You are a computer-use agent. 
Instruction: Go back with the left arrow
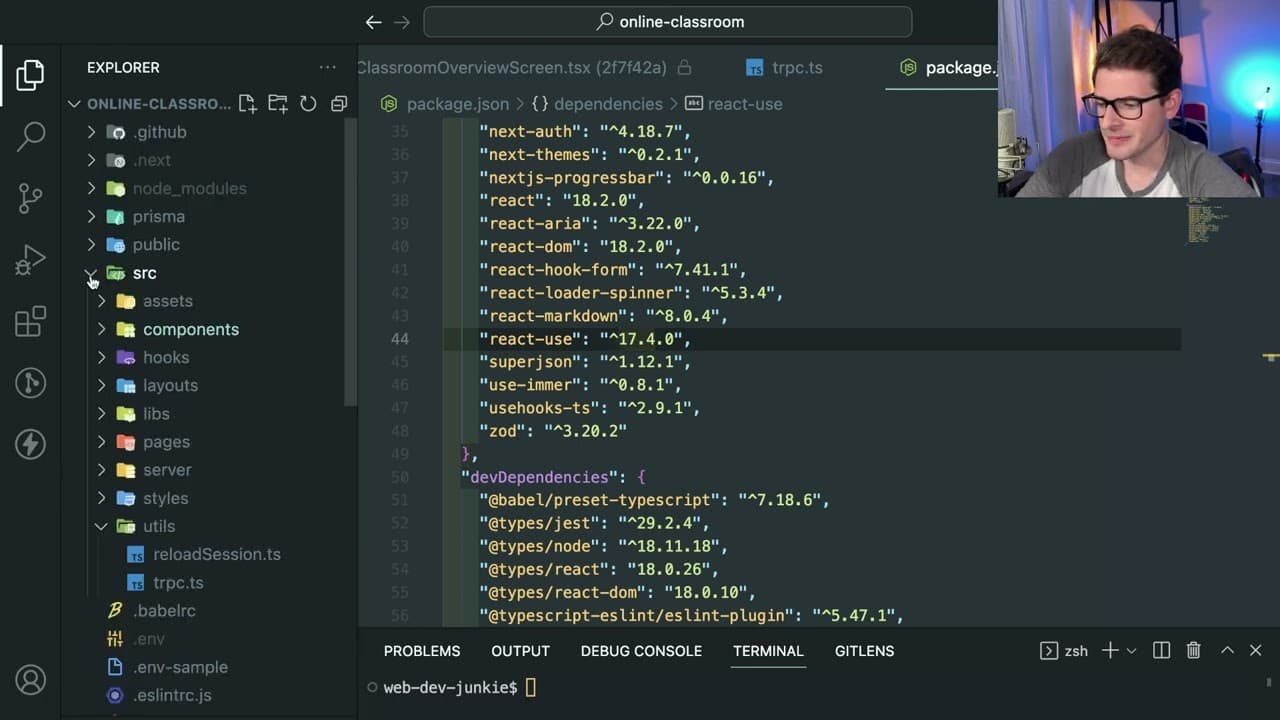tap(374, 22)
